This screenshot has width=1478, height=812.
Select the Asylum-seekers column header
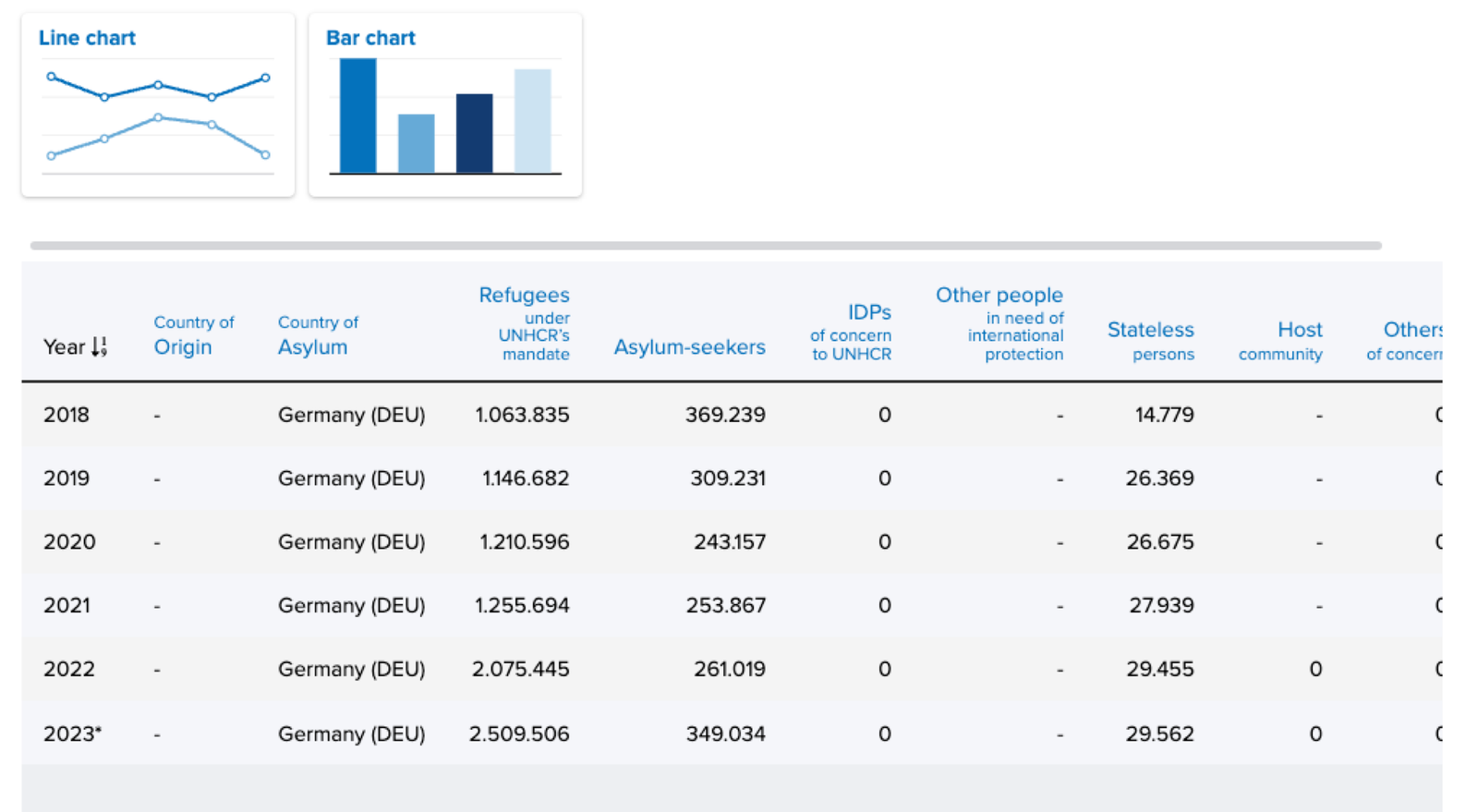click(x=689, y=347)
